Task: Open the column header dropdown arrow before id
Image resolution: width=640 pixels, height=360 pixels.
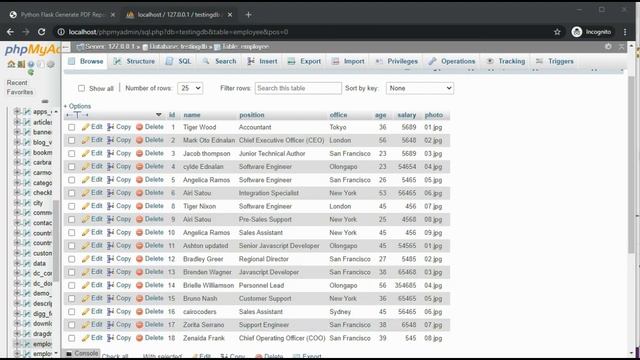Action: click(x=158, y=115)
